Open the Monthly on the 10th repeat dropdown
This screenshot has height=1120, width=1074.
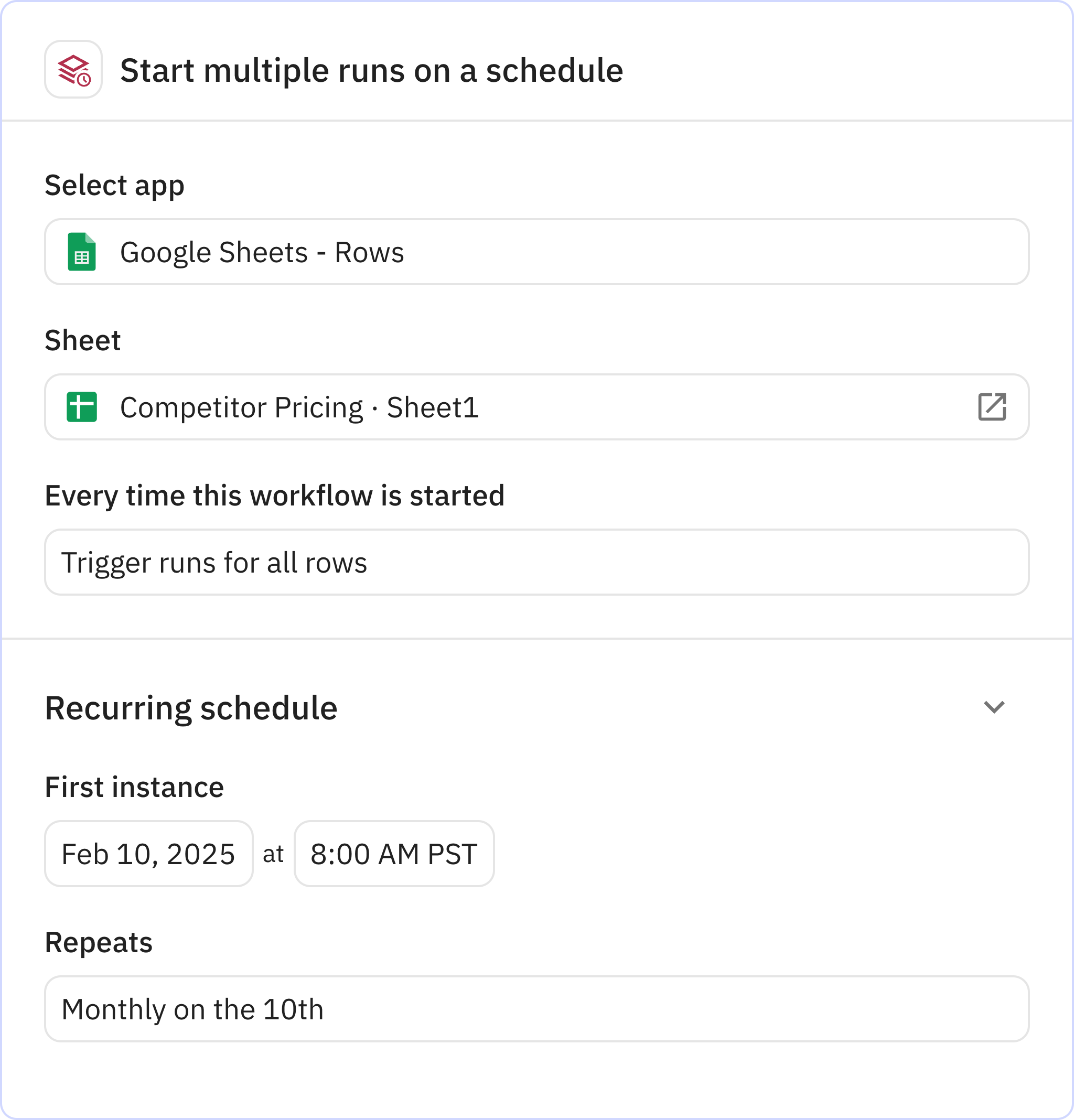coord(536,1009)
